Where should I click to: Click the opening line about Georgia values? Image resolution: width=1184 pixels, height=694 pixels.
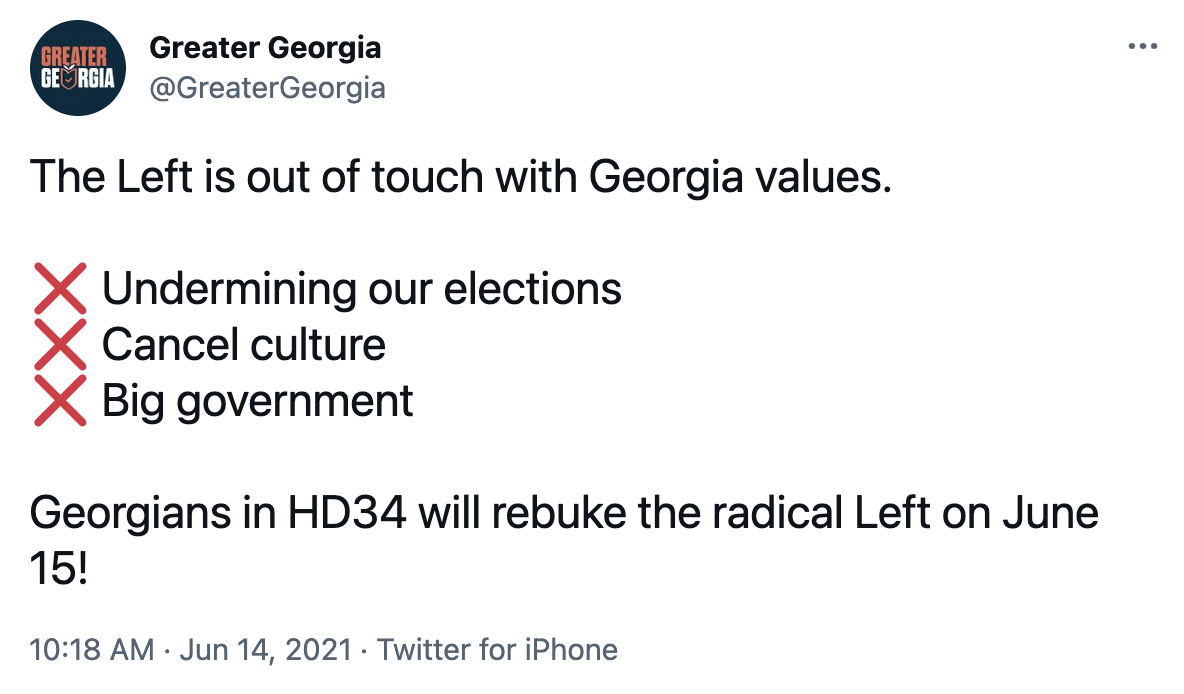coord(460,177)
